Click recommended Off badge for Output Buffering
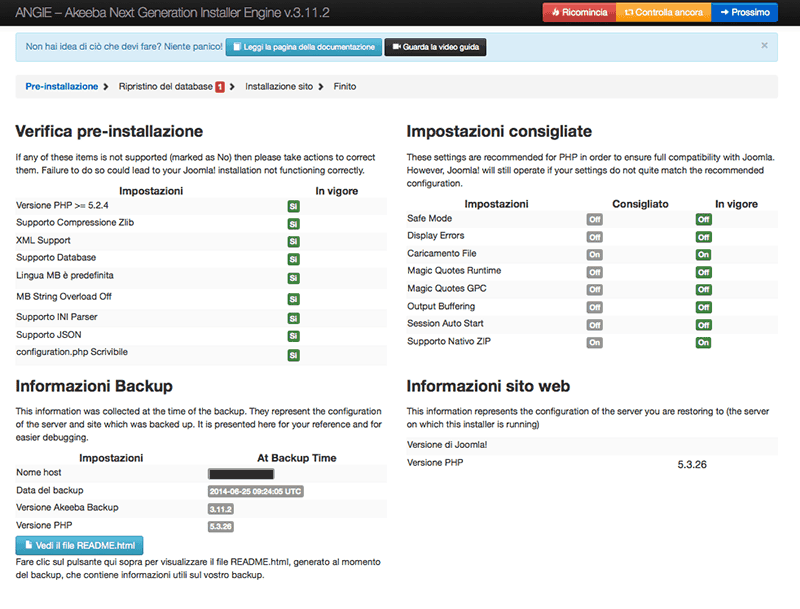The width and height of the screenshot is (800, 609). coord(594,308)
